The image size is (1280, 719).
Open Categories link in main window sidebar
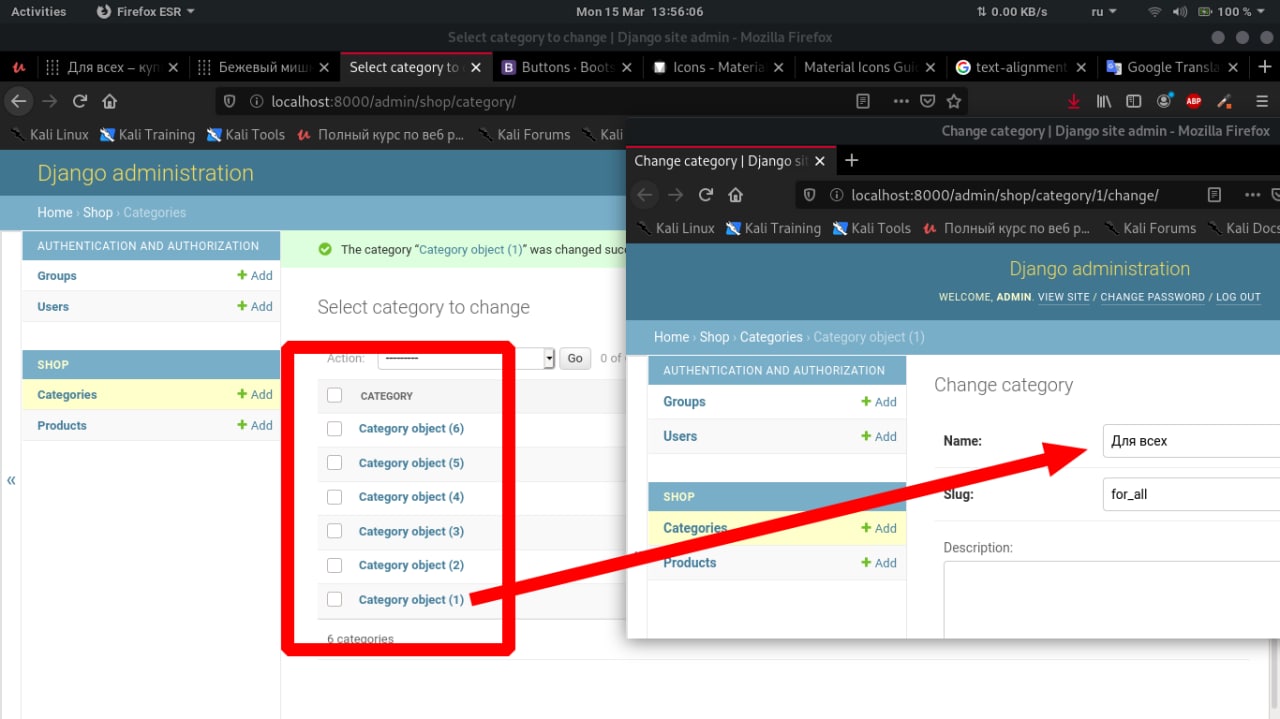coord(67,395)
